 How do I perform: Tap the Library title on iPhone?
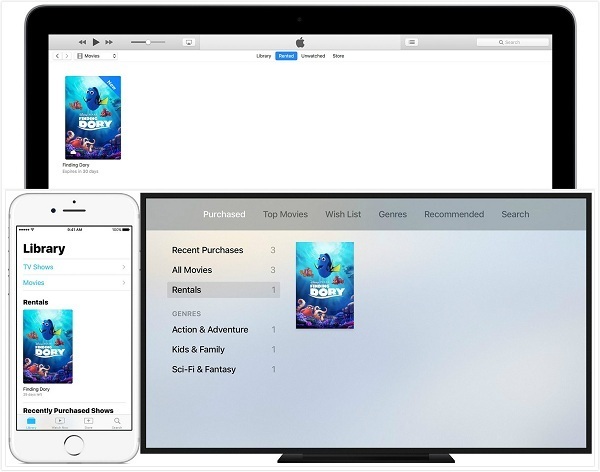coord(44,249)
